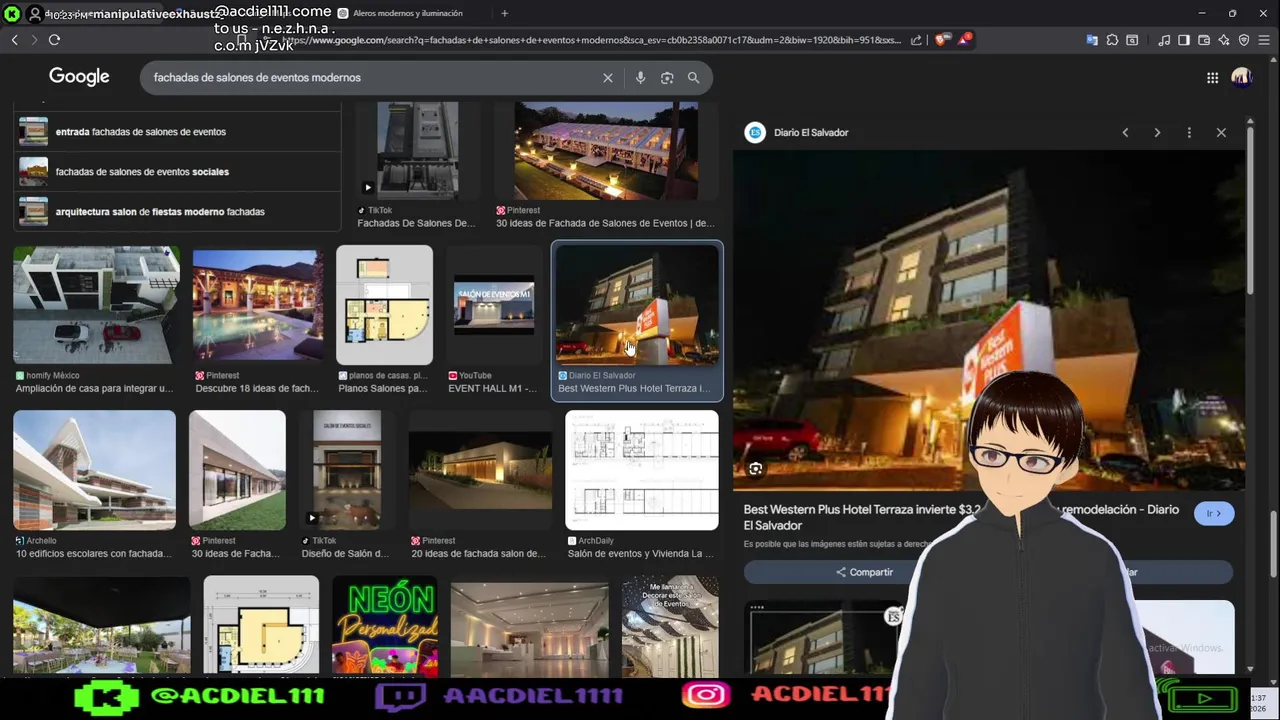Click the blue Ir visit button
This screenshot has width=1280, height=720.
pos(1214,513)
